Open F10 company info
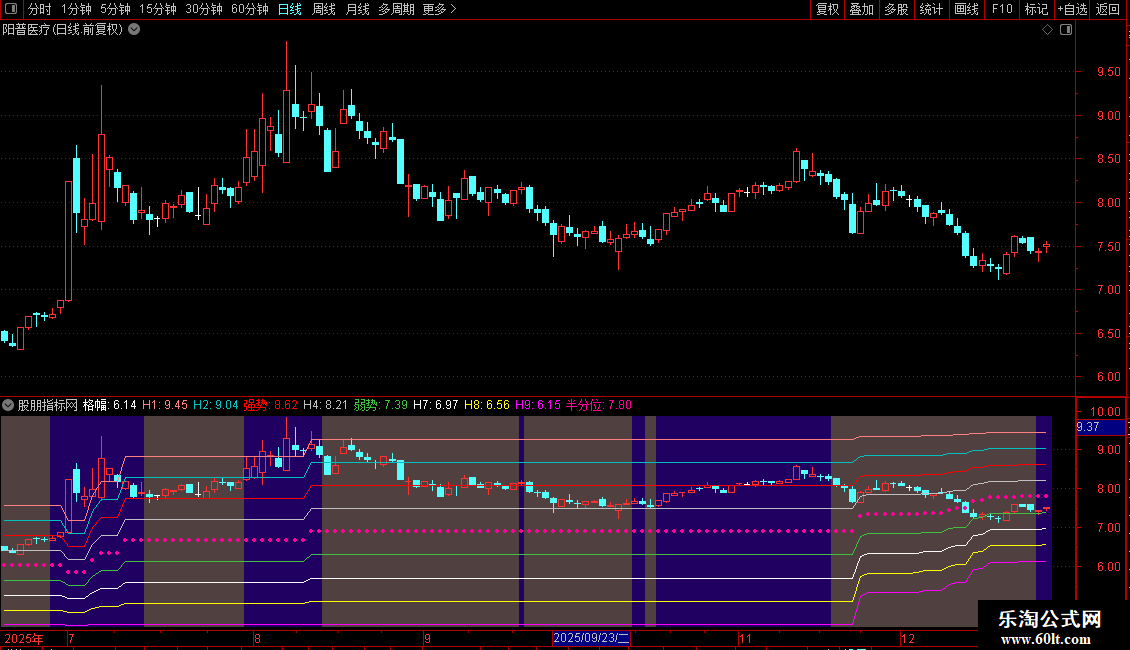 1002,9
